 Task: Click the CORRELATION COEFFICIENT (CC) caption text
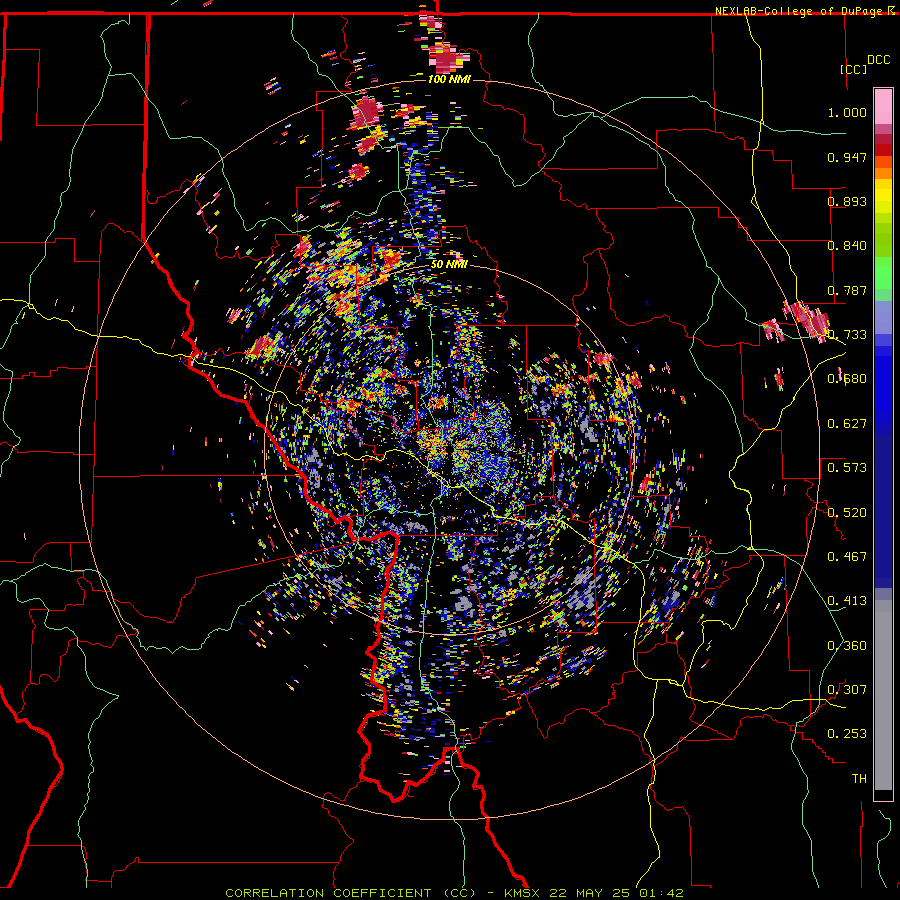(351, 893)
